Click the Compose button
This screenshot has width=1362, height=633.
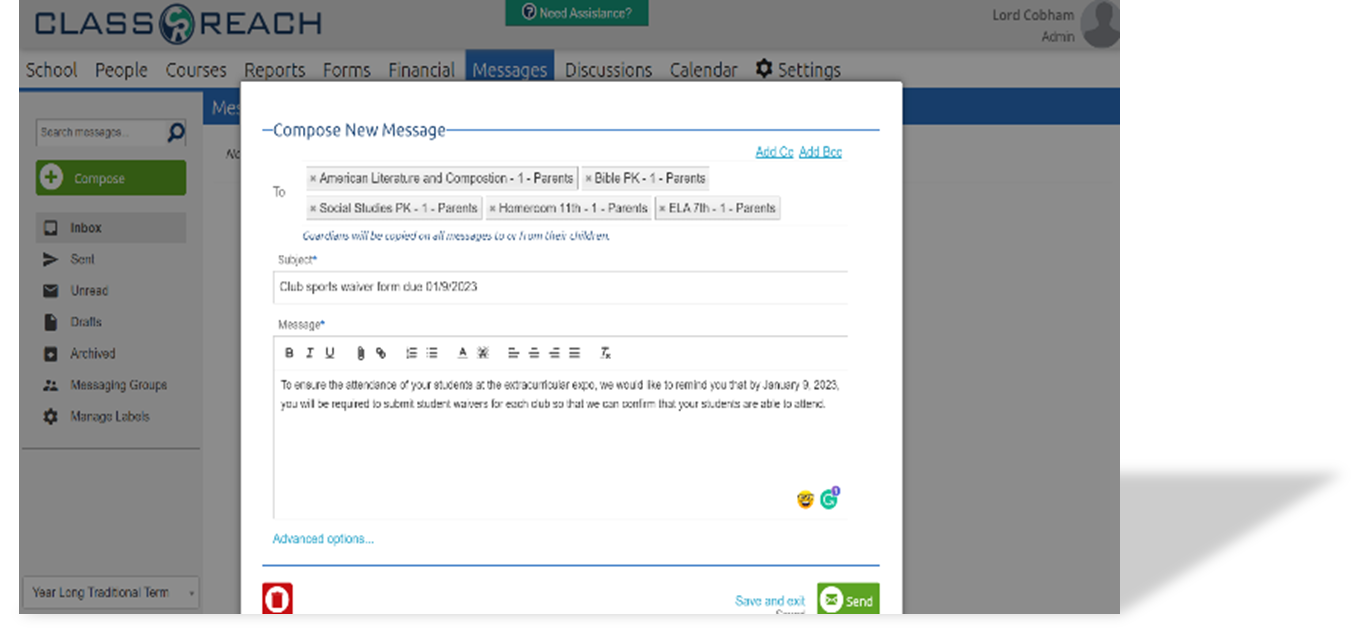click(111, 178)
